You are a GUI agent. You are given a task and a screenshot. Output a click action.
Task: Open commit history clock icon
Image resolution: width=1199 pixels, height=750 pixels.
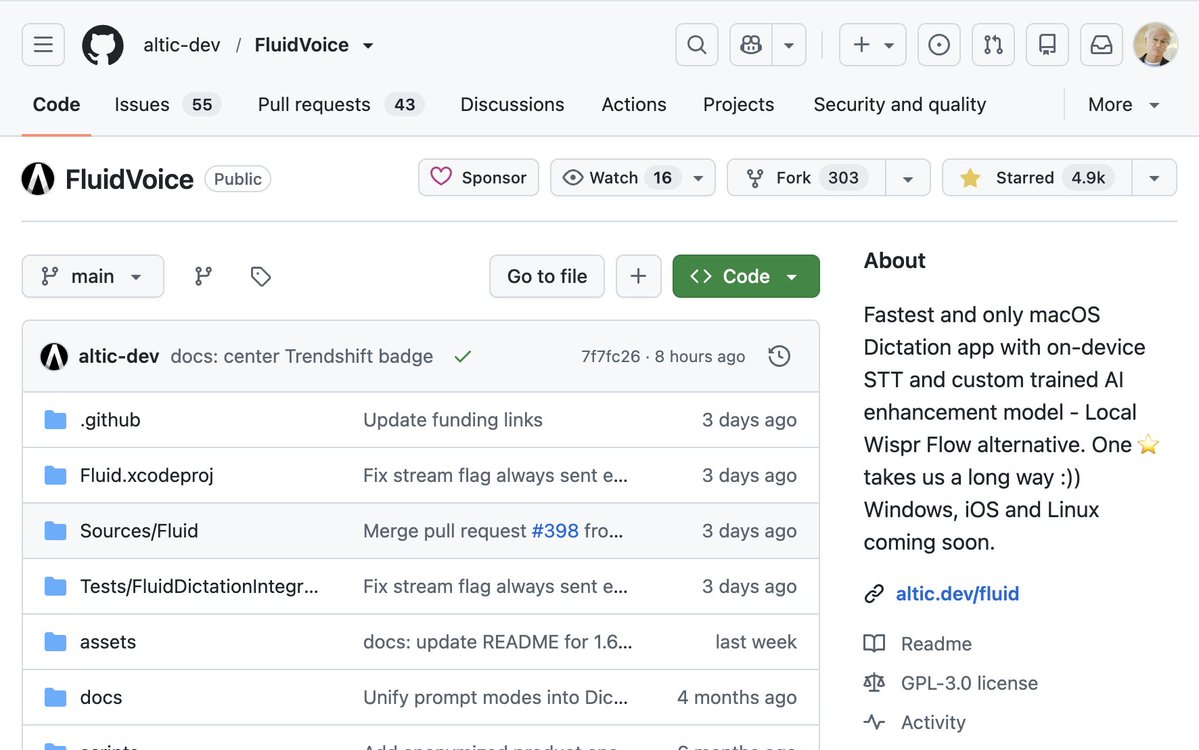point(779,356)
